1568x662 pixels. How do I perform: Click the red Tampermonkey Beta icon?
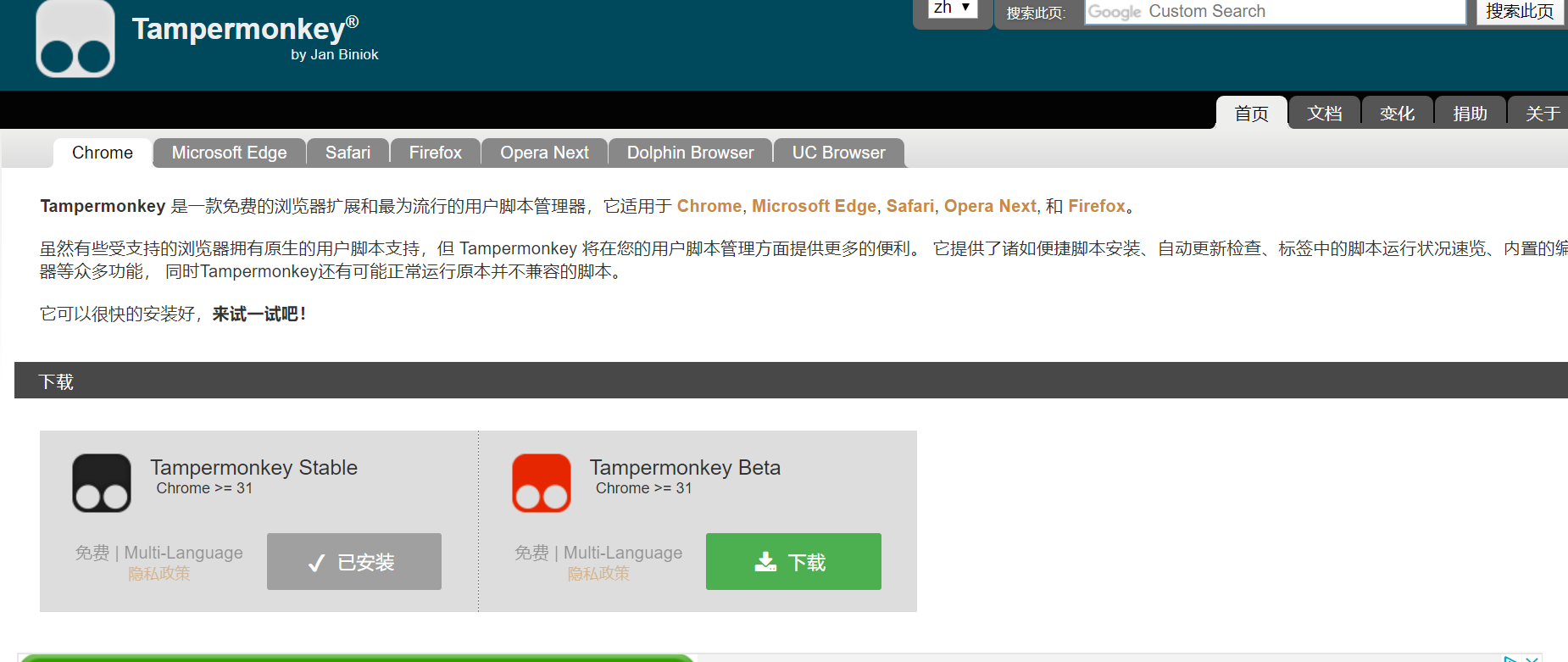(x=542, y=483)
